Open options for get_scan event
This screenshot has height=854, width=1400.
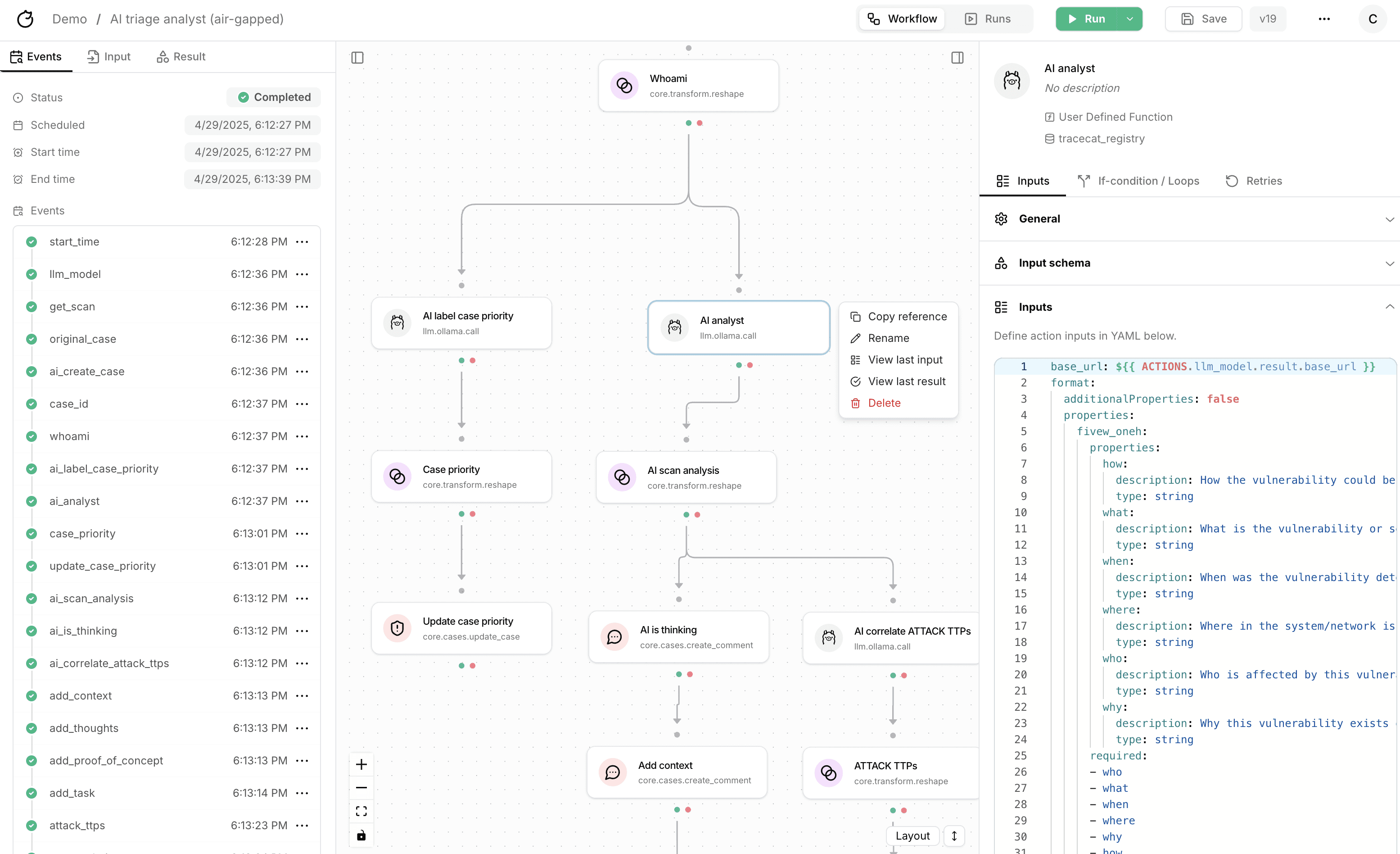[x=302, y=306]
